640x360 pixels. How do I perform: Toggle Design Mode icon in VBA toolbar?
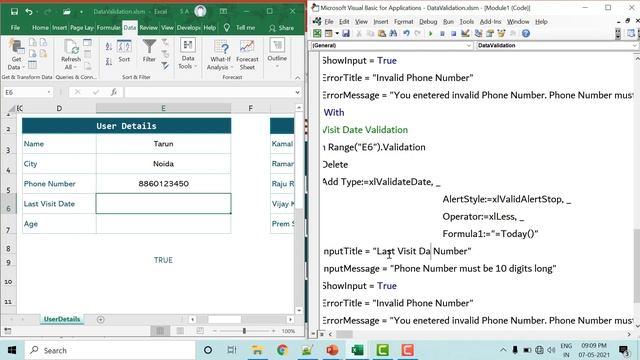pos(465,33)
